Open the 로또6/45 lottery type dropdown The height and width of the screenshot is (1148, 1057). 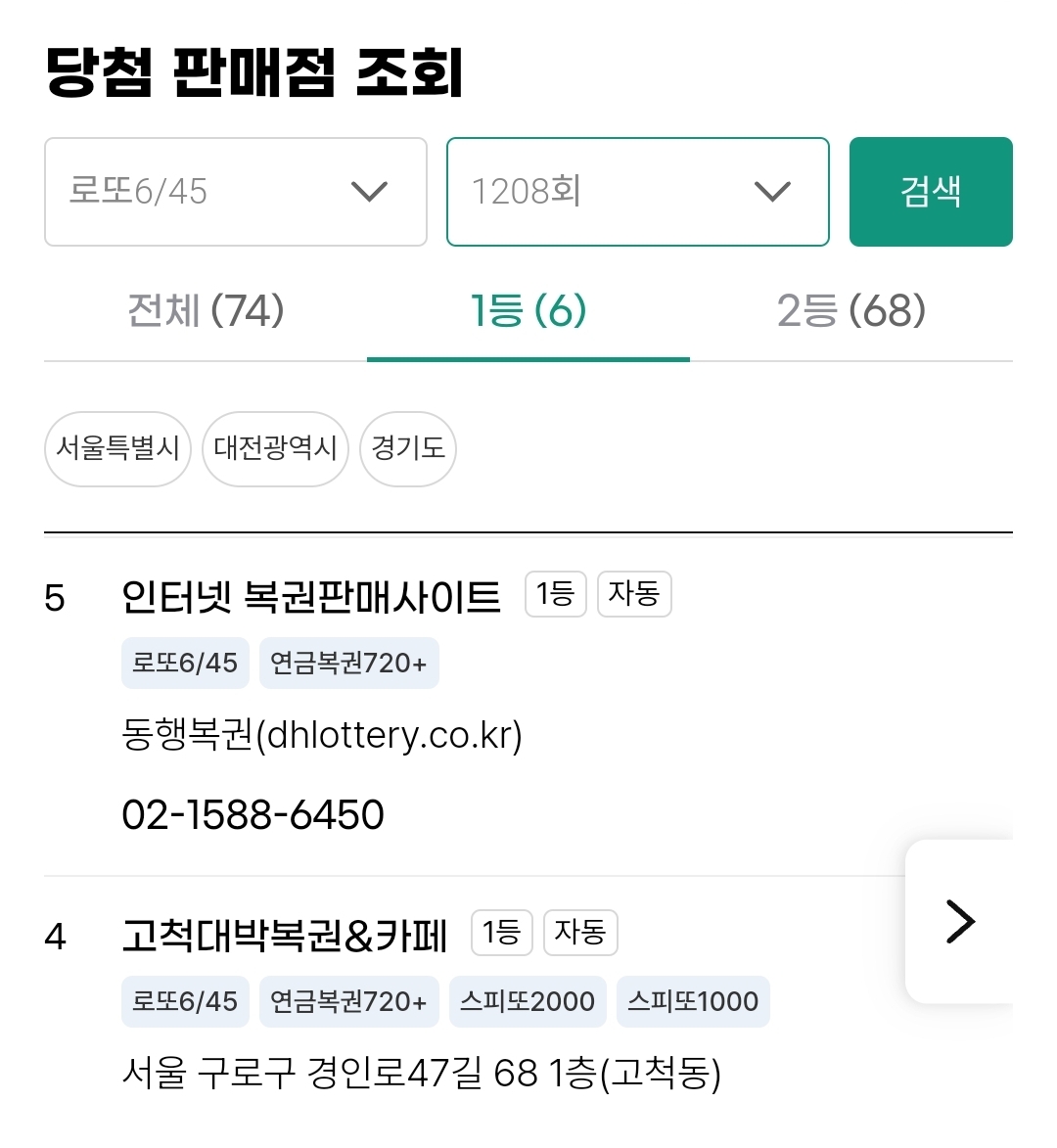tap(235, 192)
